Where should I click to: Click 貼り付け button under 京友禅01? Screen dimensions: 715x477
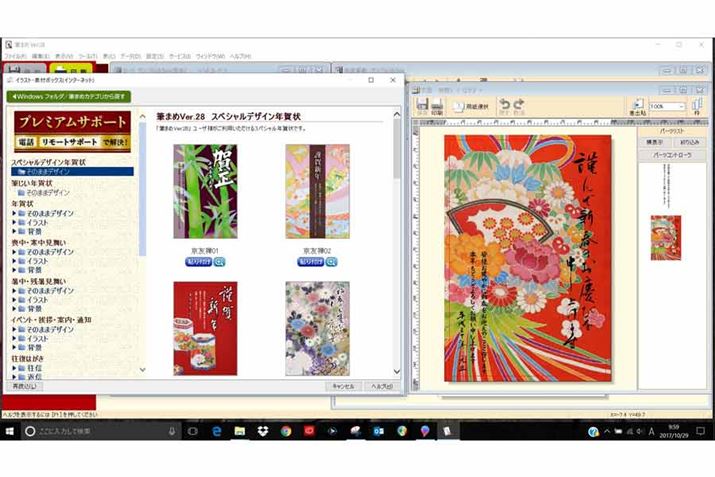[x=199, y=262]
